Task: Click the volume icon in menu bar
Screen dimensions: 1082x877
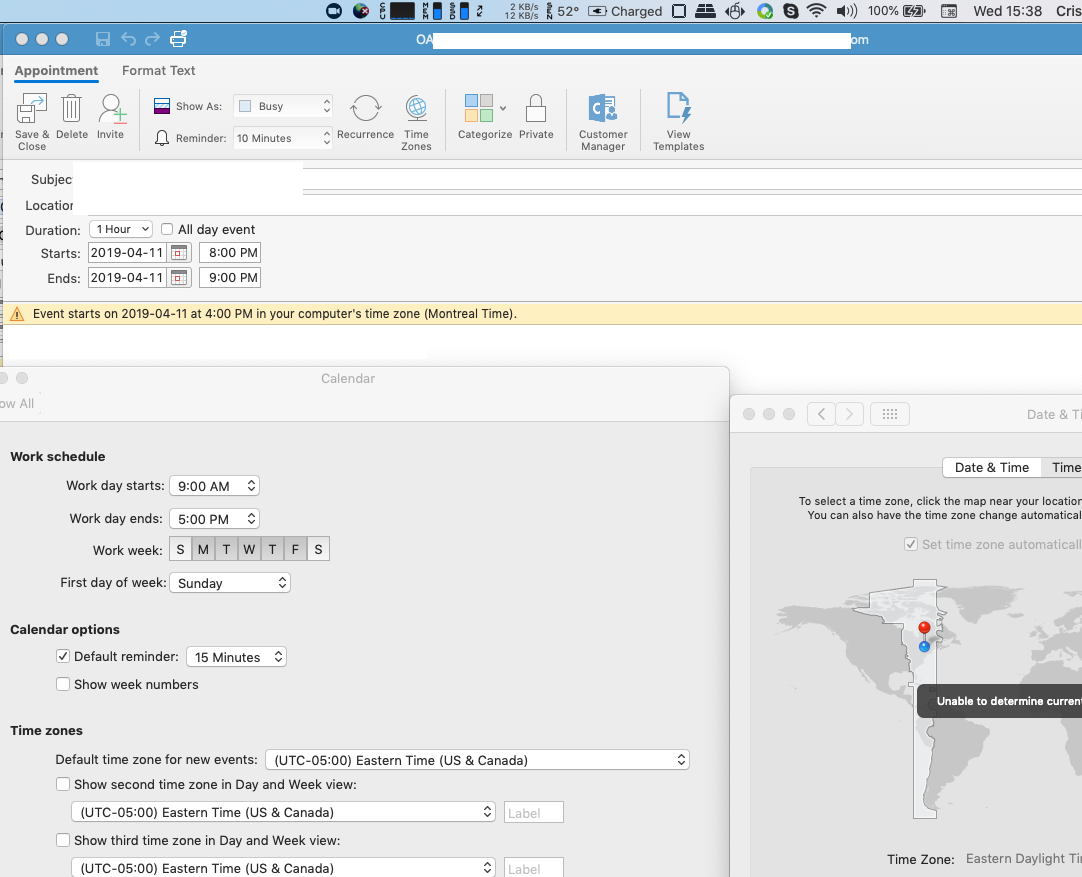Action: click(x=846, y=10)
